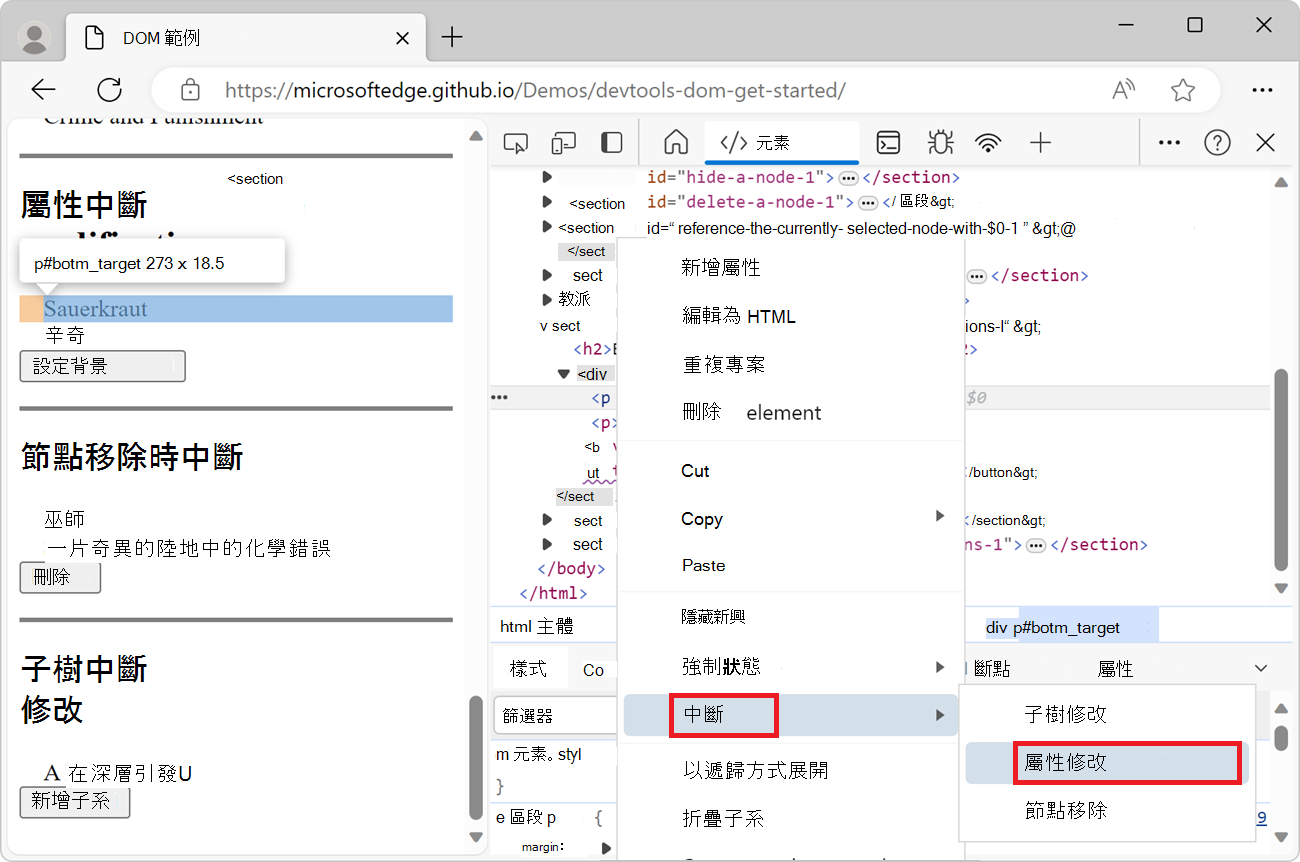Click the DOM tree vertical scrollbar thumb
The height and width of the screenshot is (862, 1300).
coord(1281,470)
